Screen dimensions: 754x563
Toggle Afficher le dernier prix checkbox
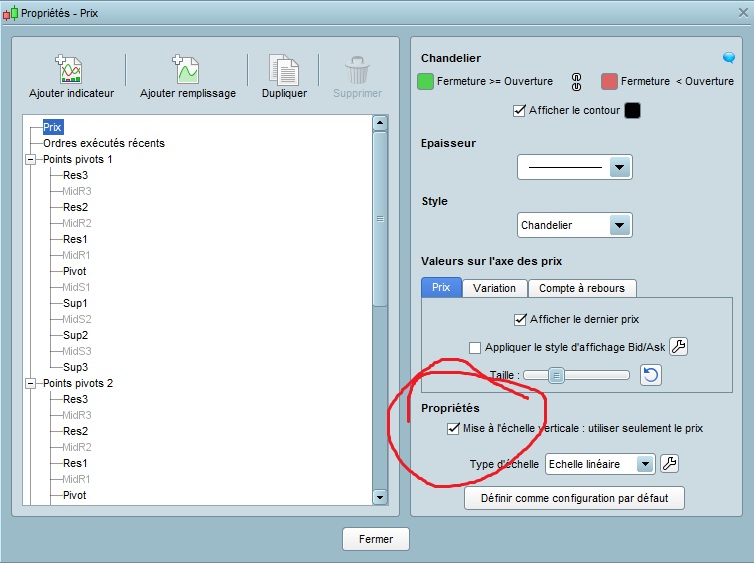[520, 319]
